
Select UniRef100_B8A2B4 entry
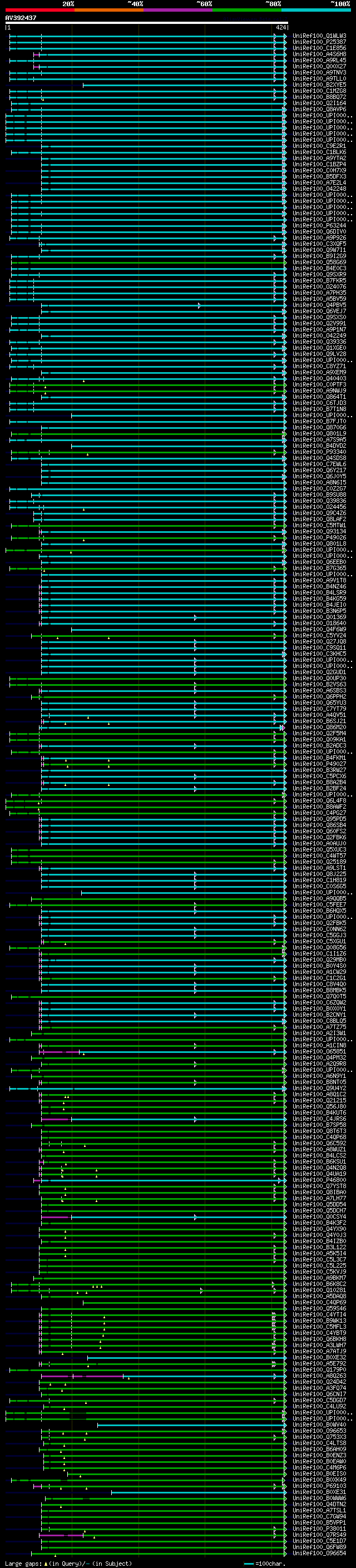coord(319,782)
